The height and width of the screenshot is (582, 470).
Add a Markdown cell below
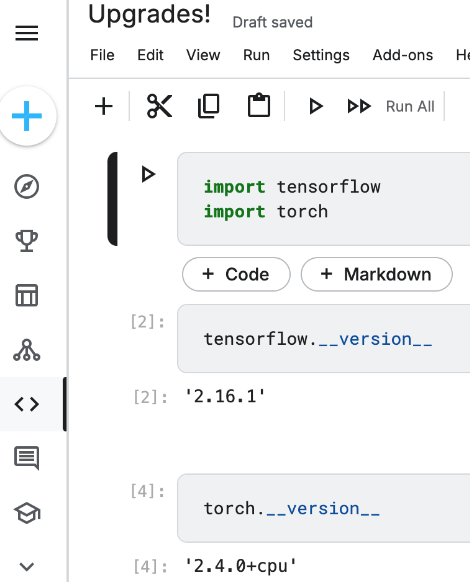click(376, 274)
